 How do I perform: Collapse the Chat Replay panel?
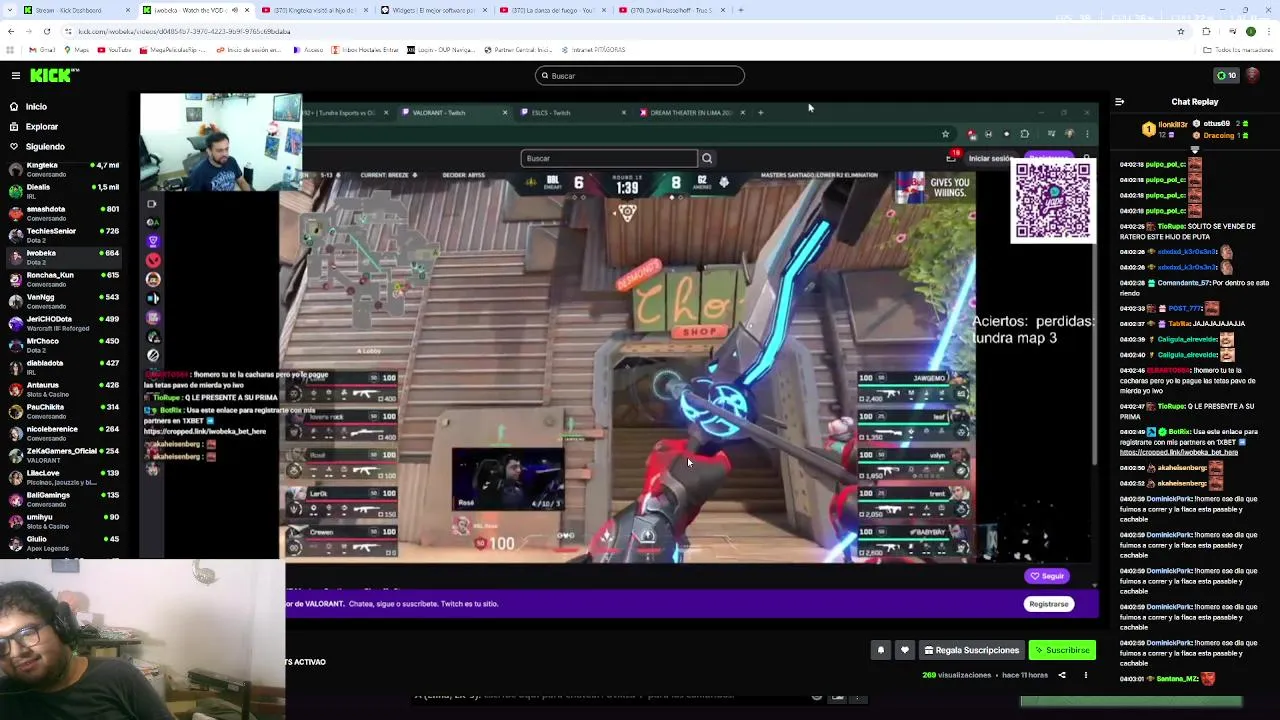tap(1119, 101)
